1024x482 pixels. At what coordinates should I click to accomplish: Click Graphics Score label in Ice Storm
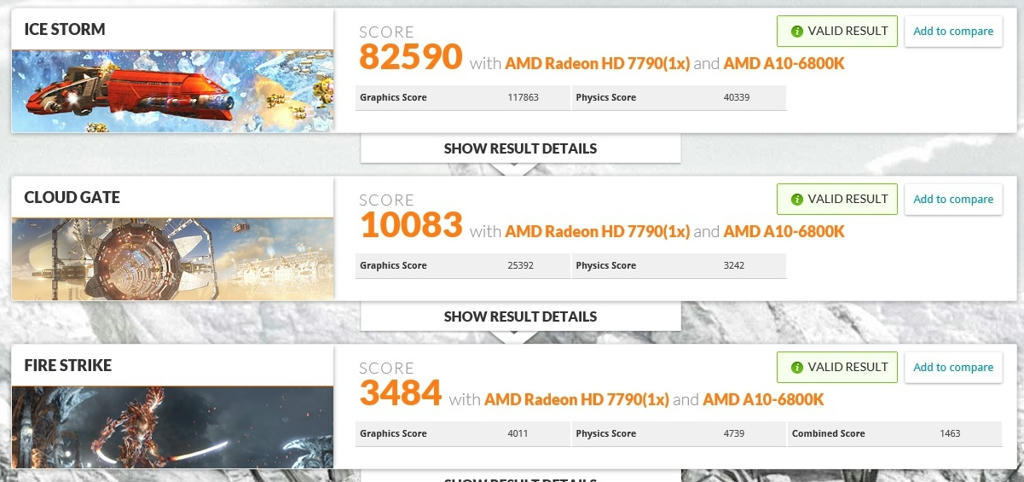(x=393, y=98)
